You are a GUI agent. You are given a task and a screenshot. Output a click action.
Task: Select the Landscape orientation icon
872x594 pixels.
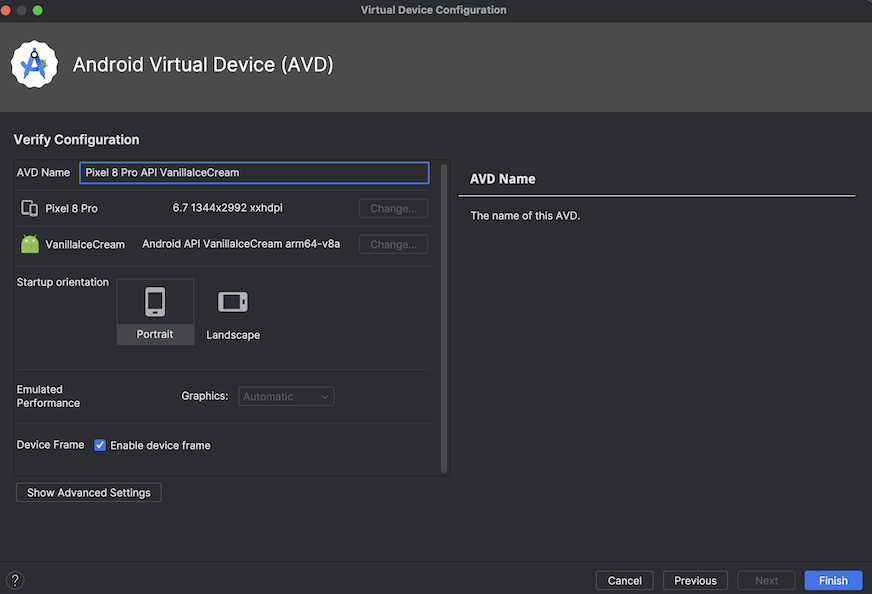(233, 302)
